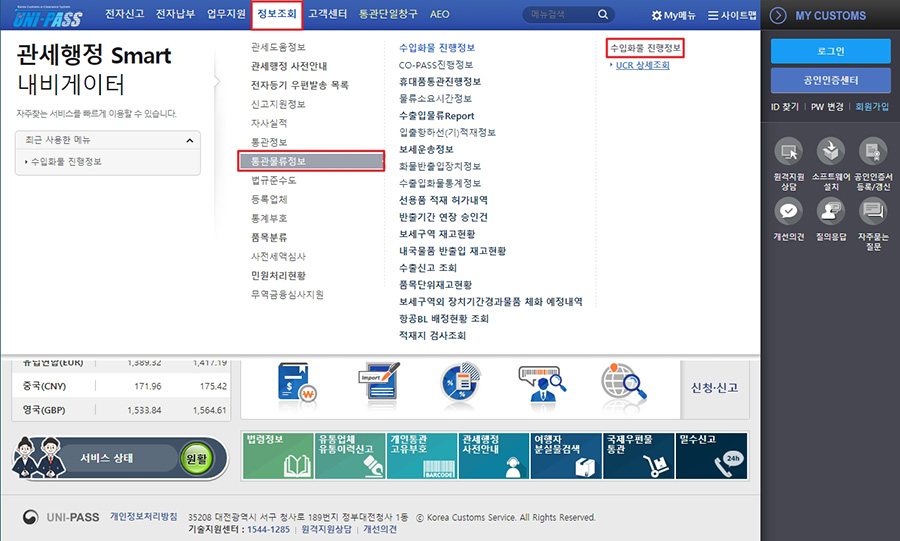Select 민원처리현황 menu item
Screen dimensions: 900x541
click(x=278, y=275)
